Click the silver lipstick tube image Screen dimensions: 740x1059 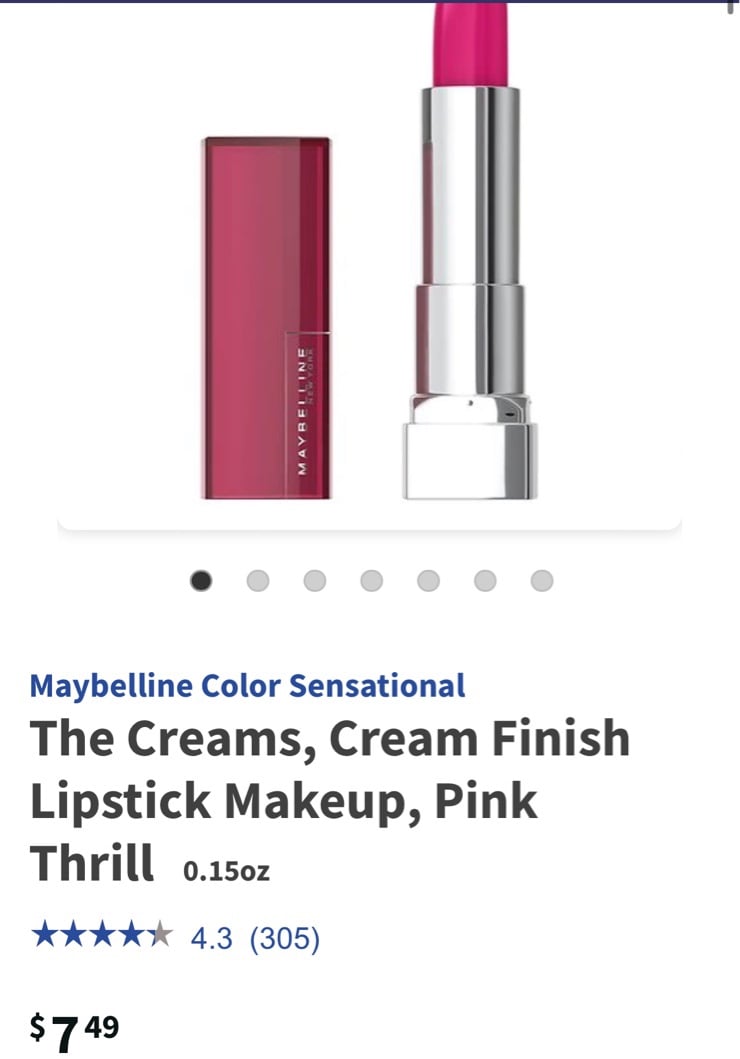point(471,294)
